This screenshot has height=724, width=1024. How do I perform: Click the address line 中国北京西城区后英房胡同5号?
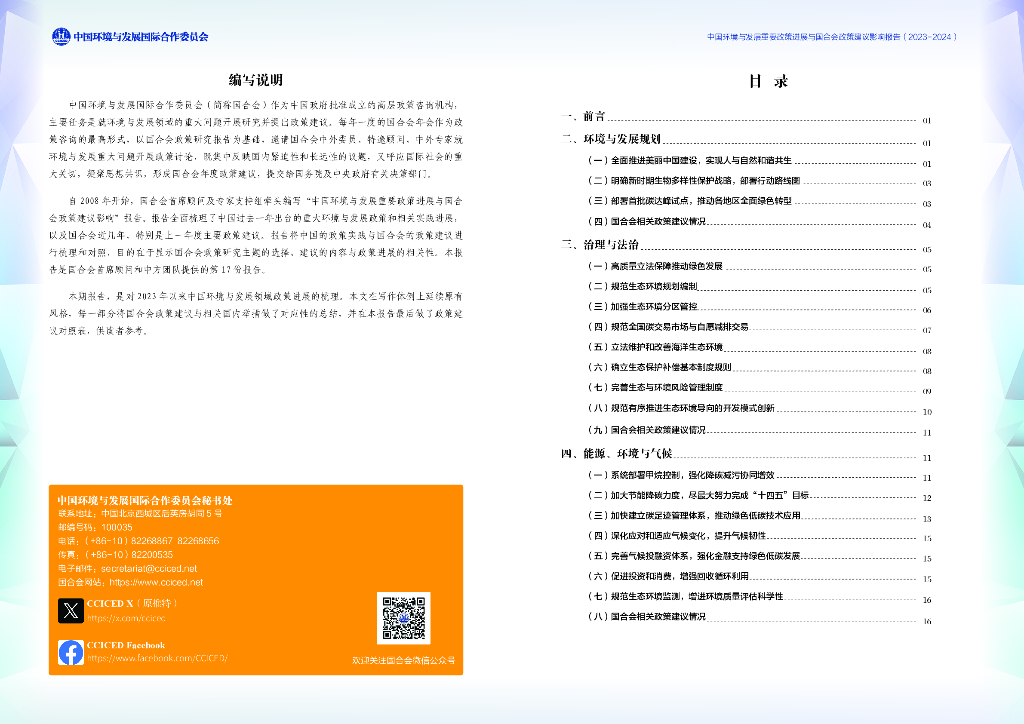click(x=161, y=514)
